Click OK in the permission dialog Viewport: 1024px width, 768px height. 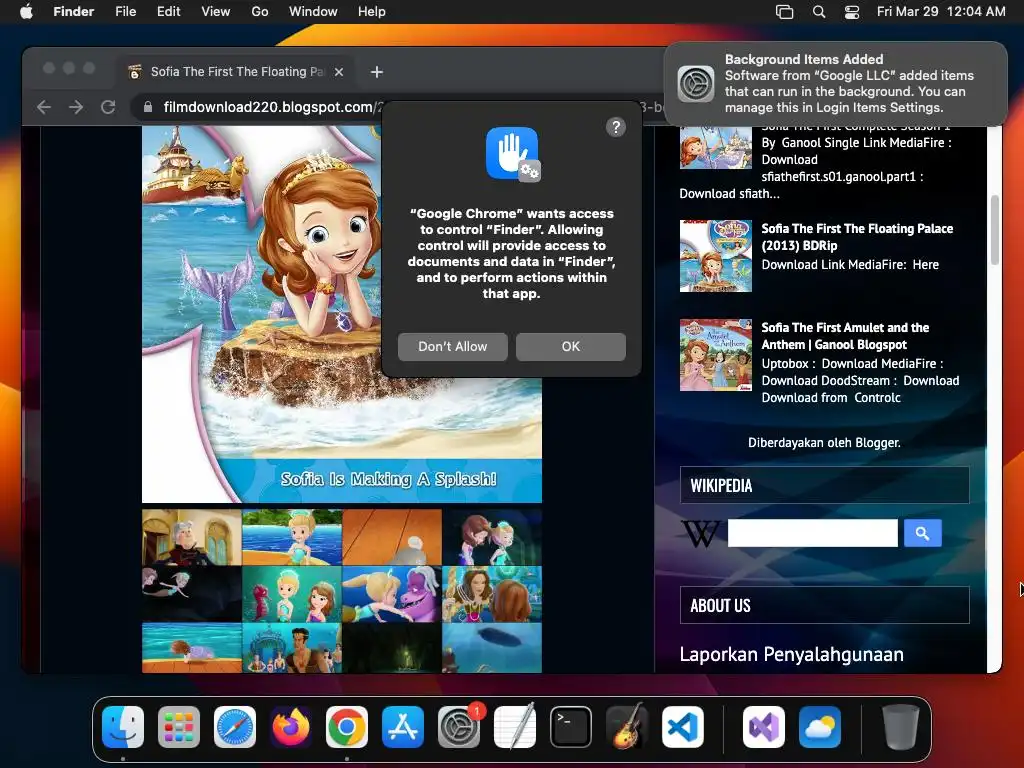(x=571, y=346)
